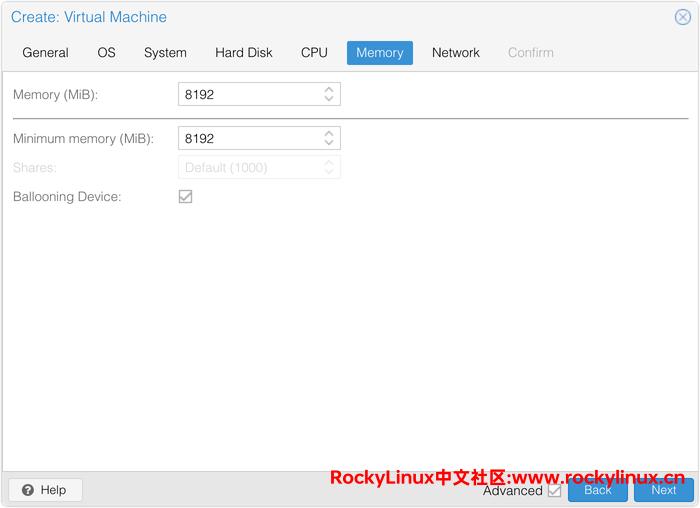700x508 pixels.
Task: Open the Network tab
Action: (456, 53)
